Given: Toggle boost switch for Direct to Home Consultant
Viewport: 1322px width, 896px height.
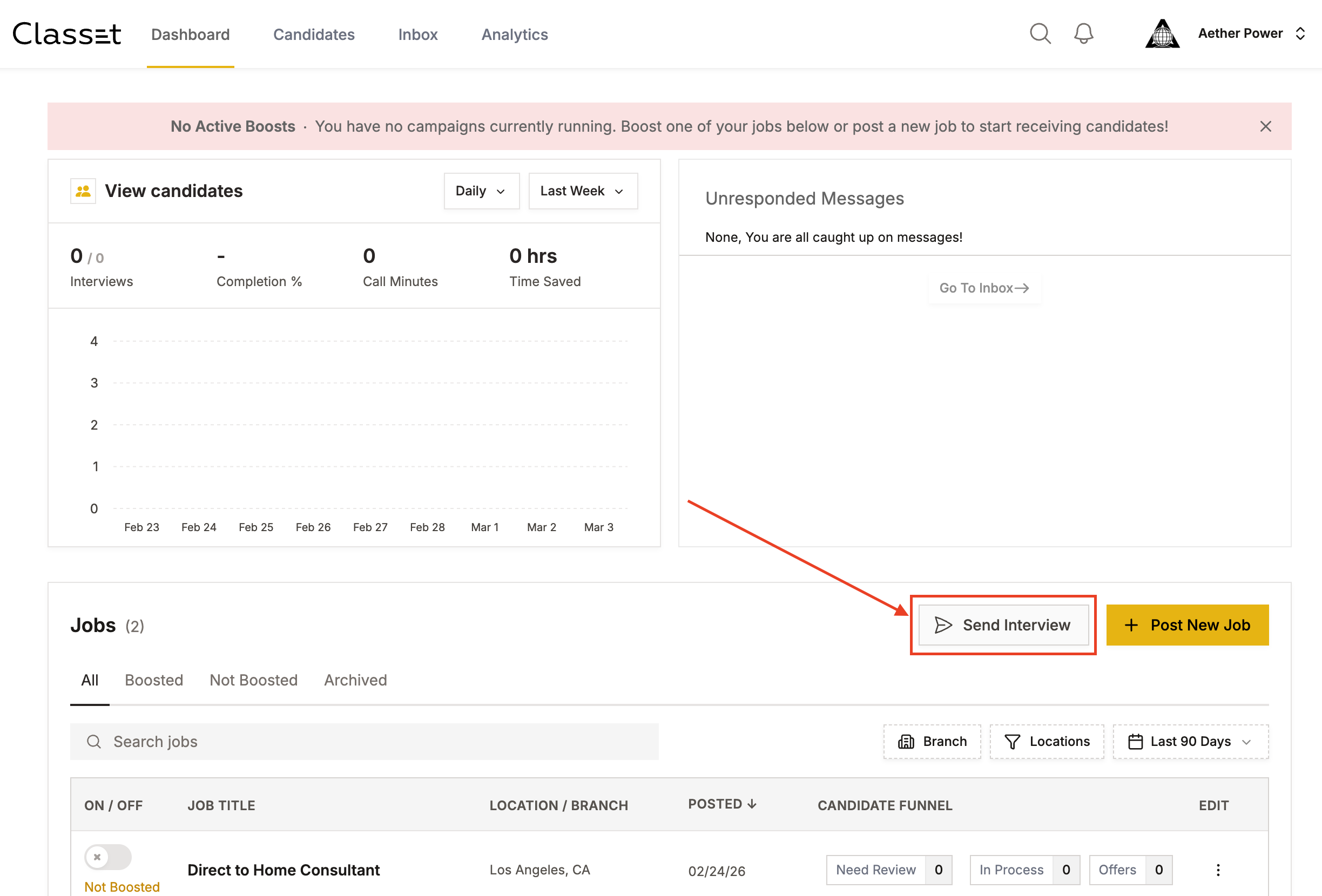Looking at the screenshot, I should tap(108, 857).
